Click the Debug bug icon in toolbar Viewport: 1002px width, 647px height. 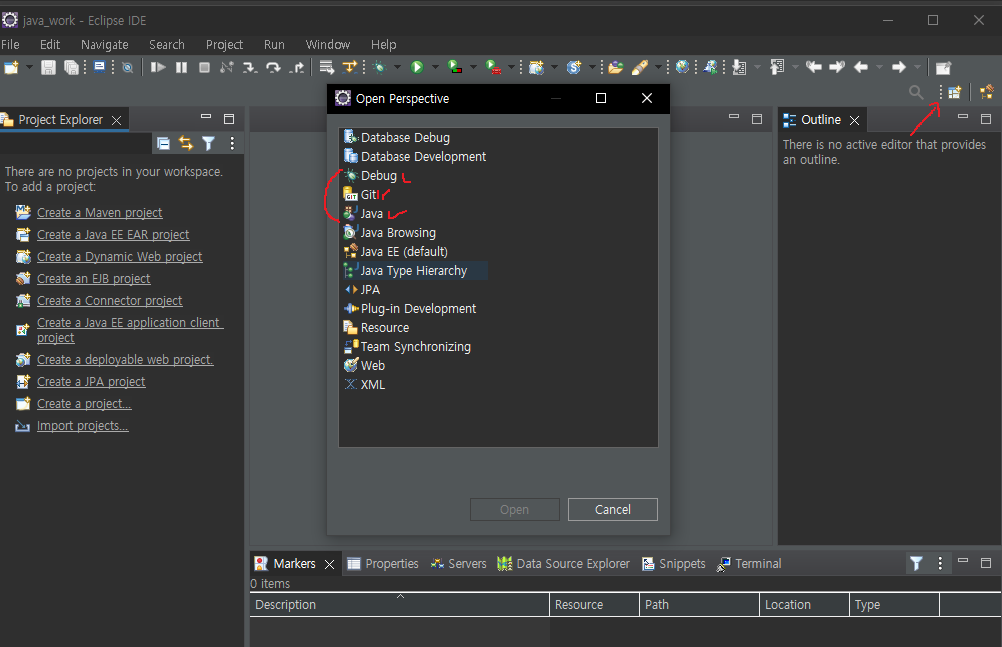380,67
